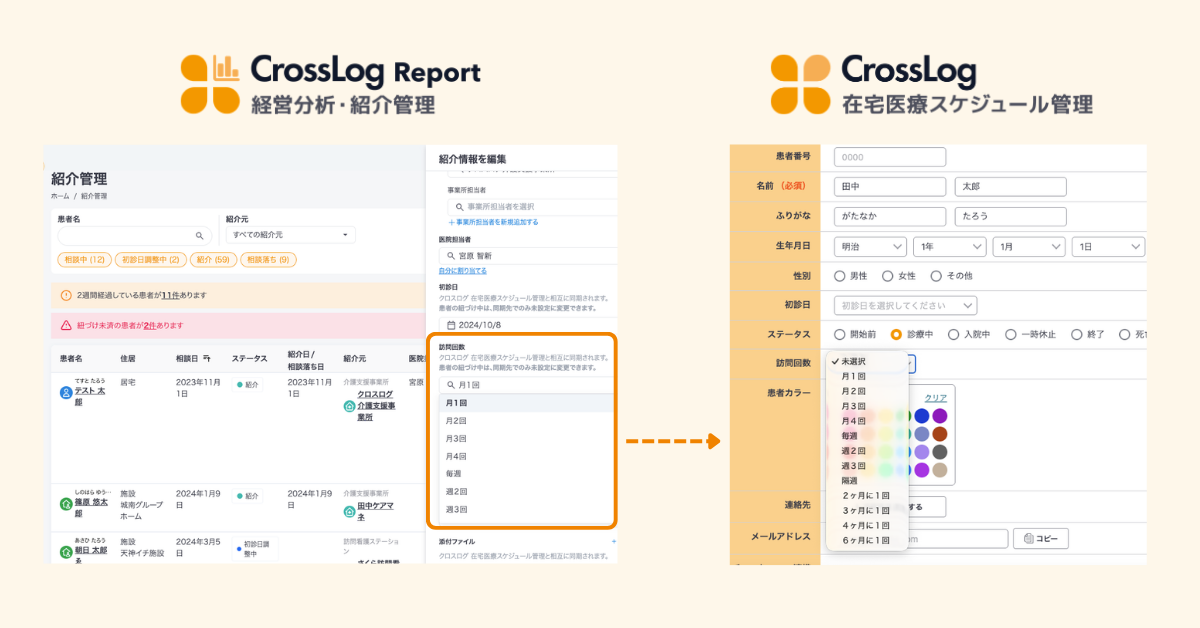This screenshot has width=1200, height=628.
Task: Choose 隔週 in CrossLog schedule visit menu
Action: click(867, 480)
